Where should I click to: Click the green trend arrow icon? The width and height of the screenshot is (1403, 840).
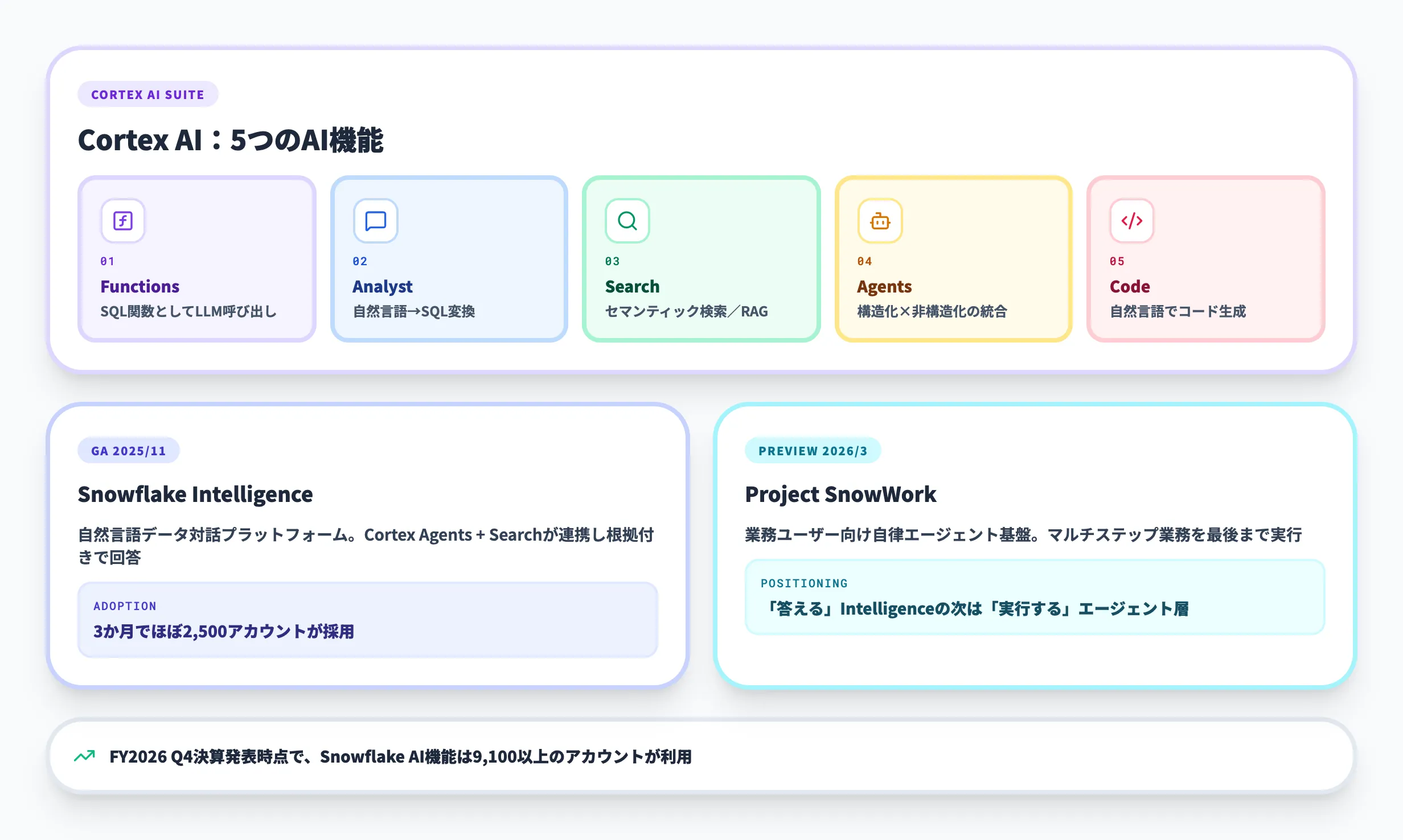[x=84, y=756]
